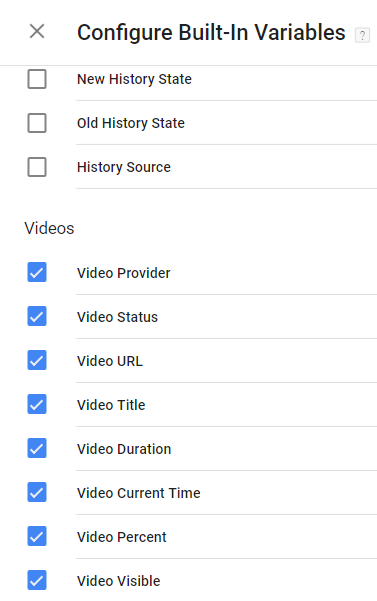This screenshot has height=601, width=377.
Task: Deselect the Video Title checkbox
Action: click(x=37, y=404)
